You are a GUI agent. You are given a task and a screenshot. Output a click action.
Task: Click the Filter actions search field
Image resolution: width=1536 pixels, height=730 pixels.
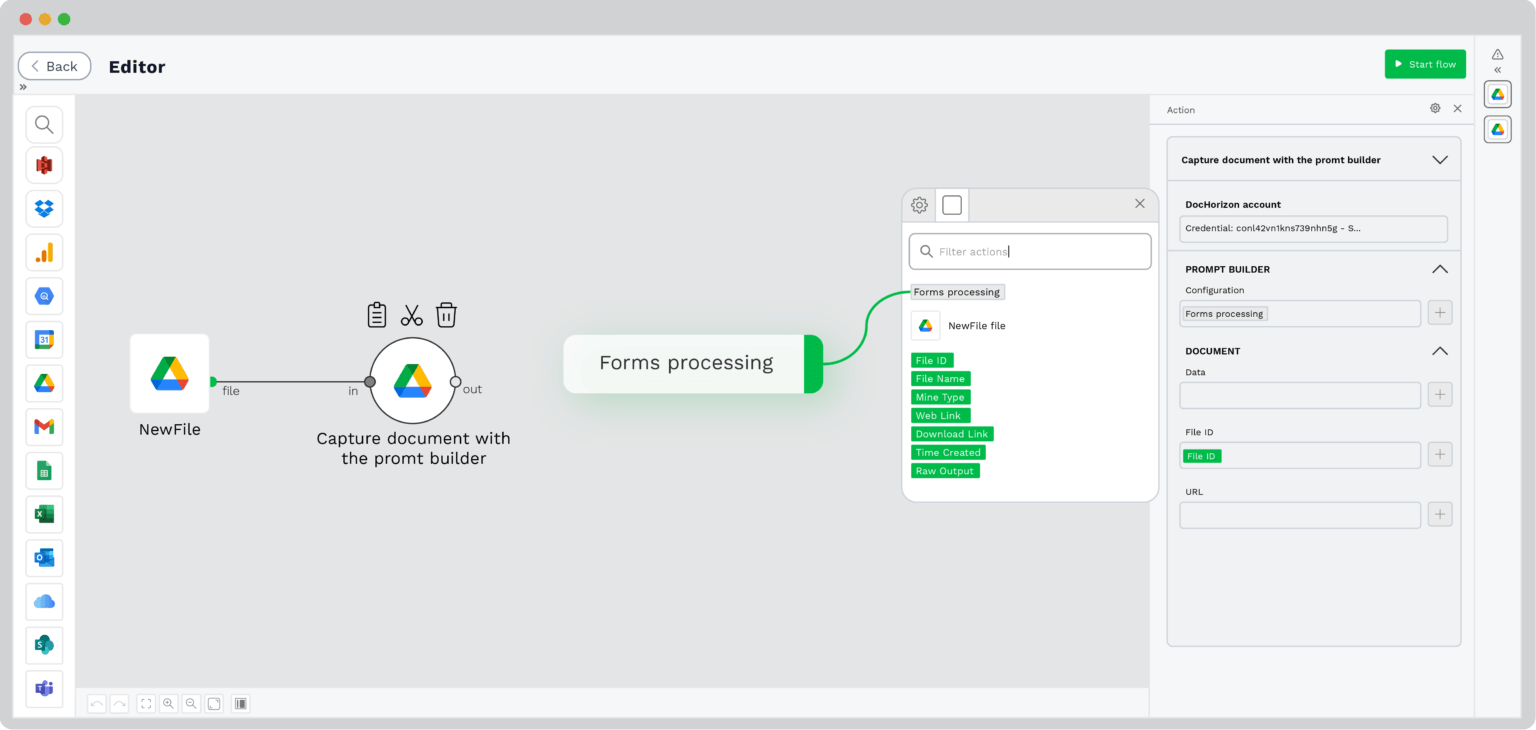coord(1029,251)
